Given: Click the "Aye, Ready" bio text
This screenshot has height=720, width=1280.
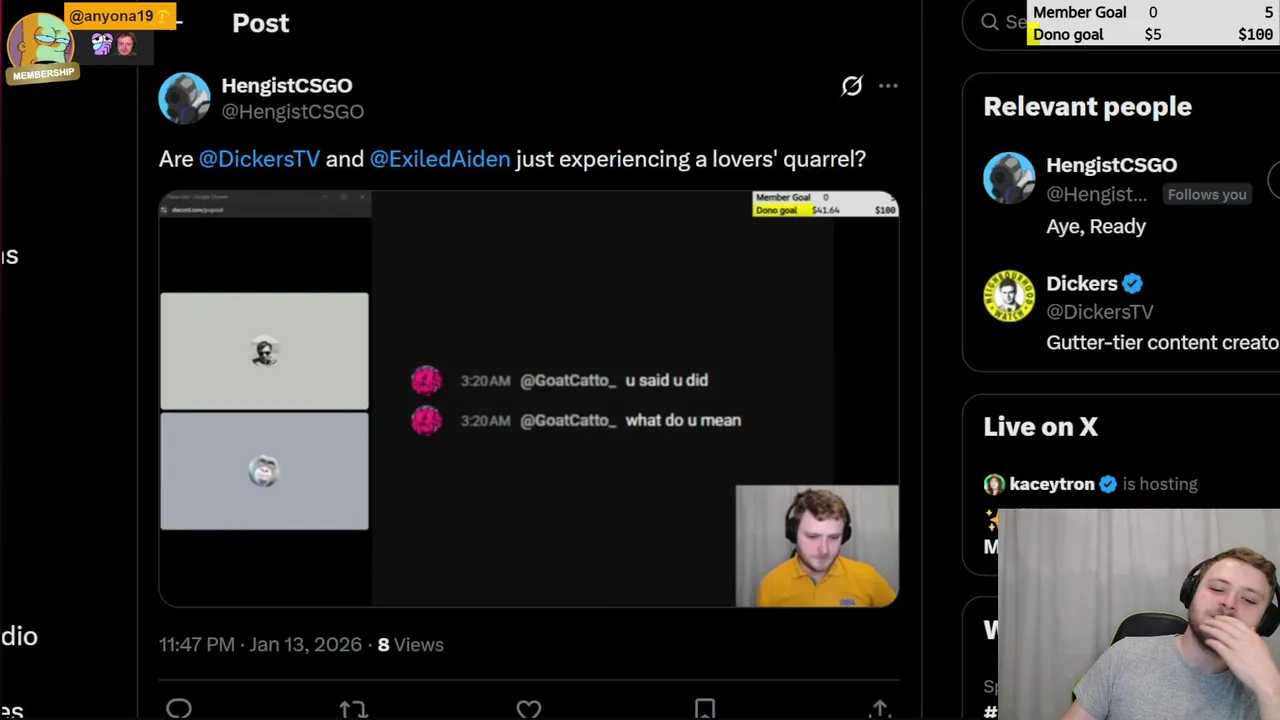Looking at the screenshot, I should pos(1096,227).
